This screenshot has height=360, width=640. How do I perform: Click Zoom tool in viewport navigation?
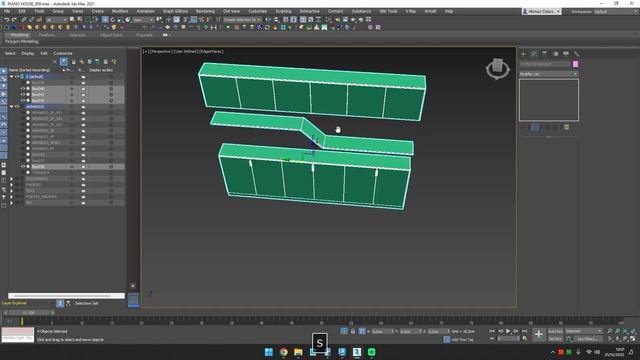click(610, 331)
